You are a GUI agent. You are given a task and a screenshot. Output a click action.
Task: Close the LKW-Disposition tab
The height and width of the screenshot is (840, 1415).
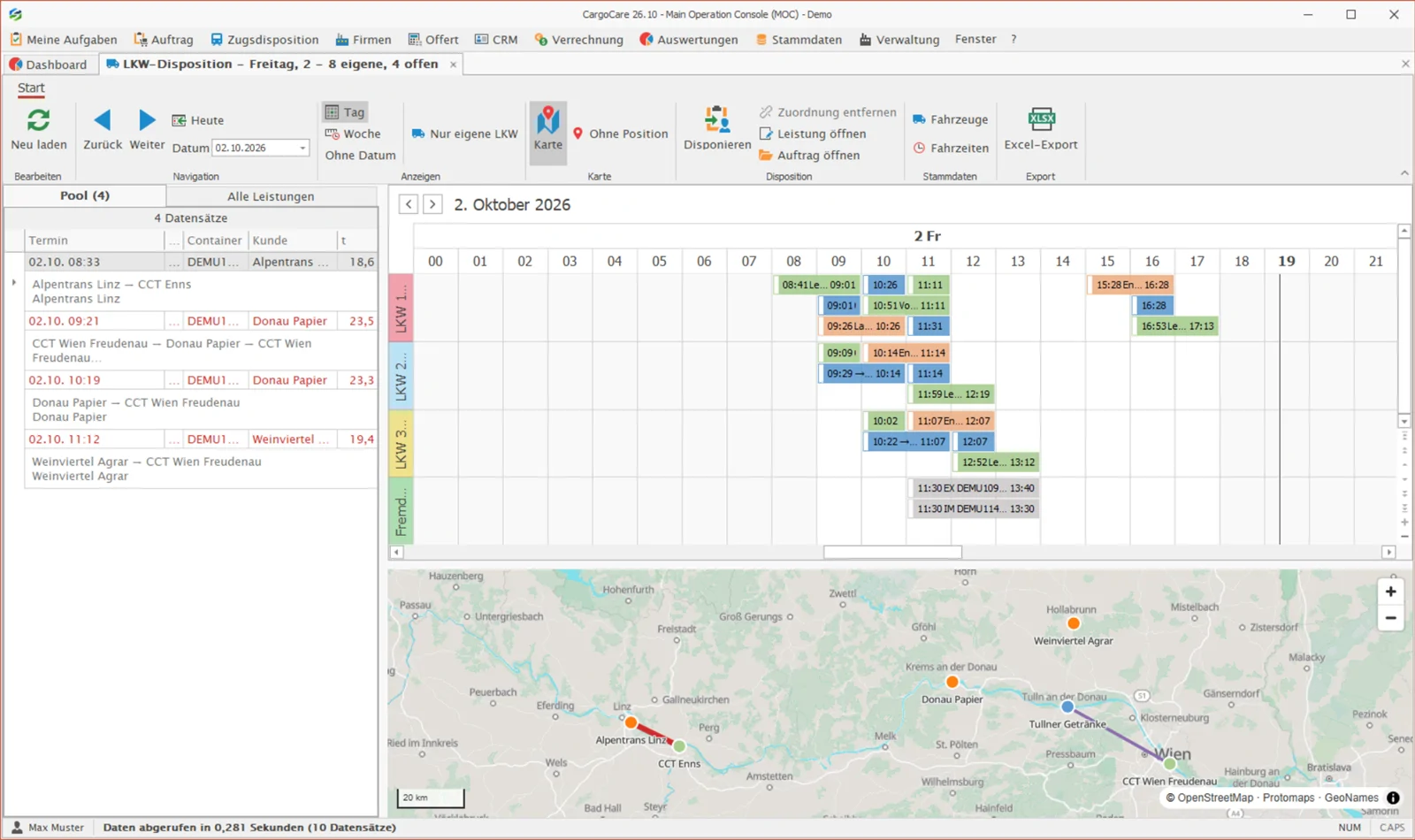coord(453,65)
